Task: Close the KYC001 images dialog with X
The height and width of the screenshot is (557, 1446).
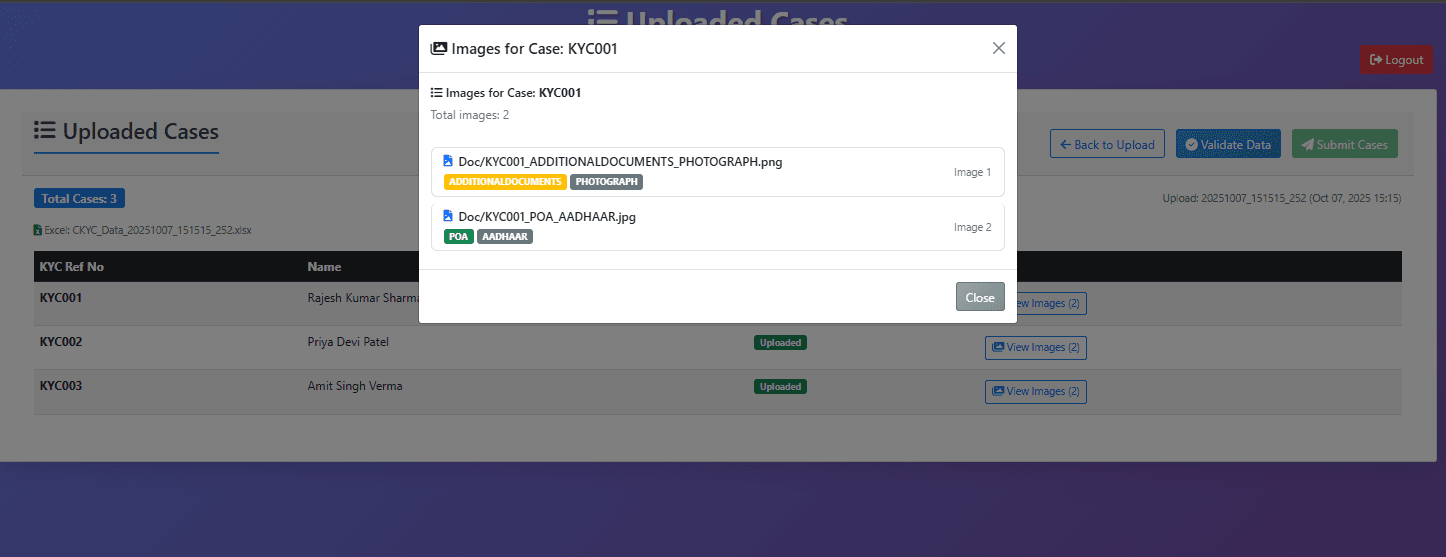Action: pyautogui.click(x=998, y=48)
